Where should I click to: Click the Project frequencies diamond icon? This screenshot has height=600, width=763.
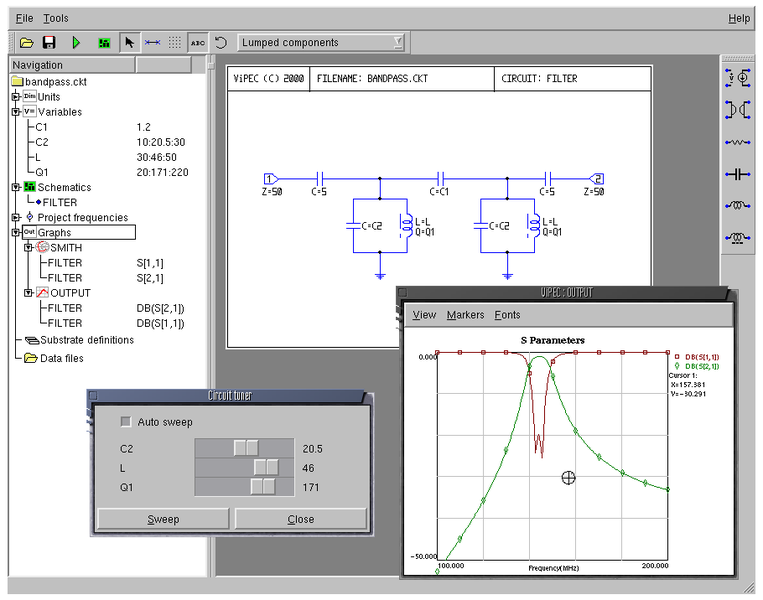[30, 217]
